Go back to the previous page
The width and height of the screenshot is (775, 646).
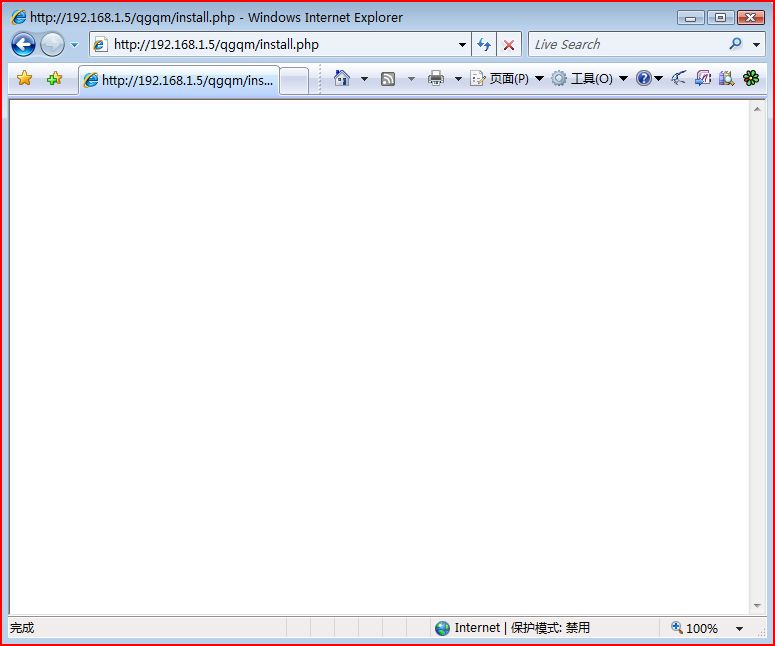click(23, 44)
